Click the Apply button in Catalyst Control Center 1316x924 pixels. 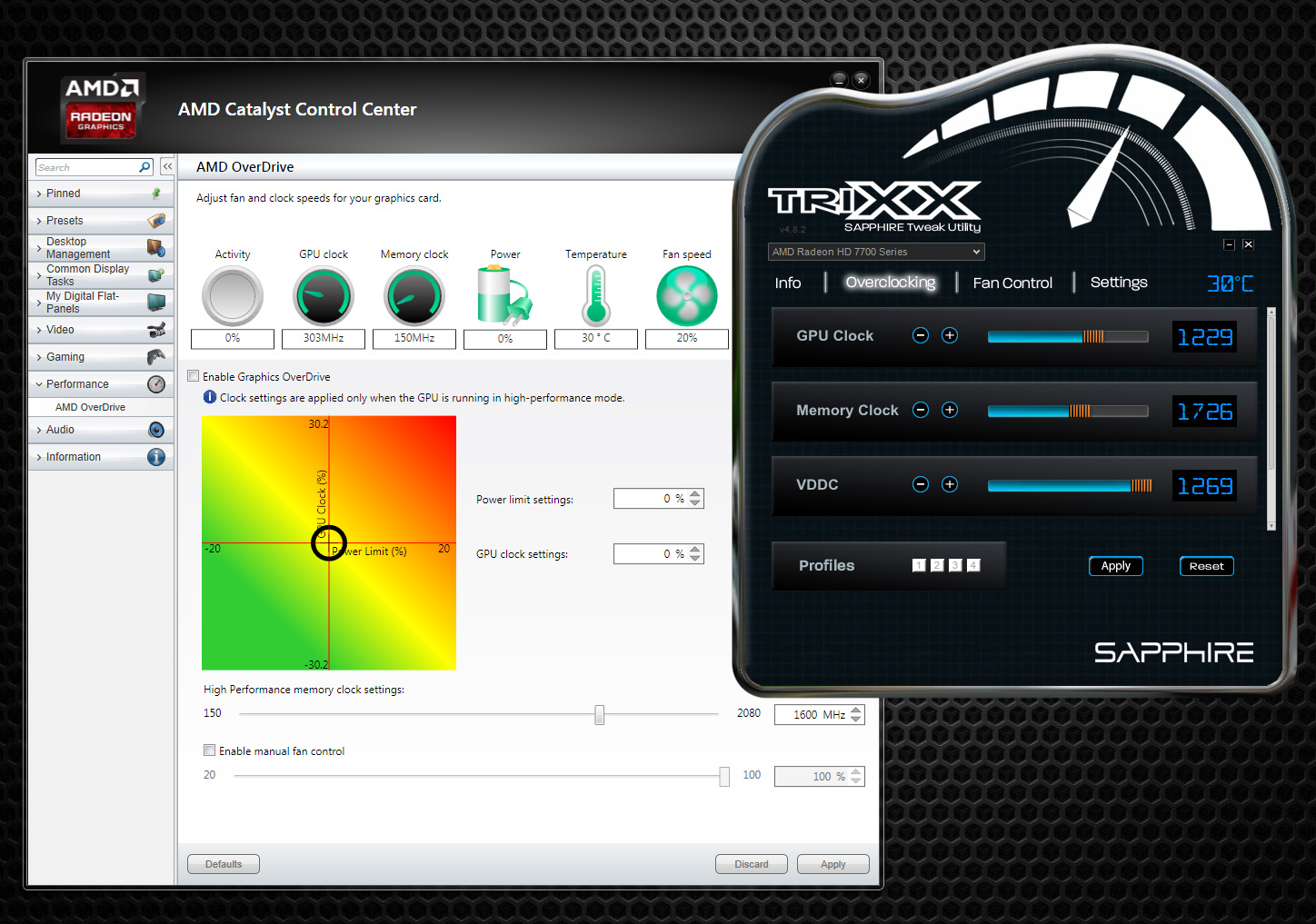point(833,864)
